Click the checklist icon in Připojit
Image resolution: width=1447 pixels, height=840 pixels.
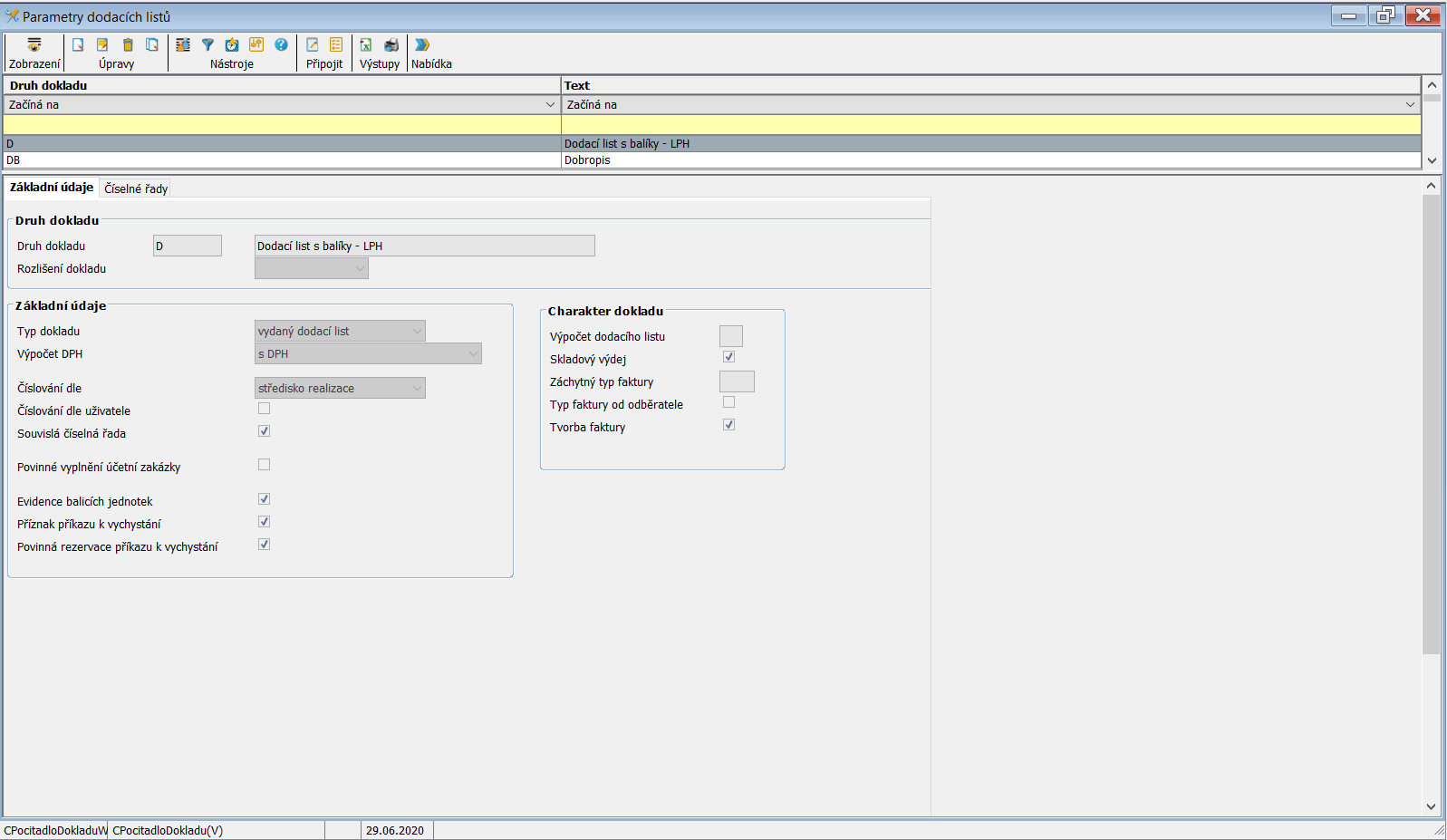(x=336, y=45)
